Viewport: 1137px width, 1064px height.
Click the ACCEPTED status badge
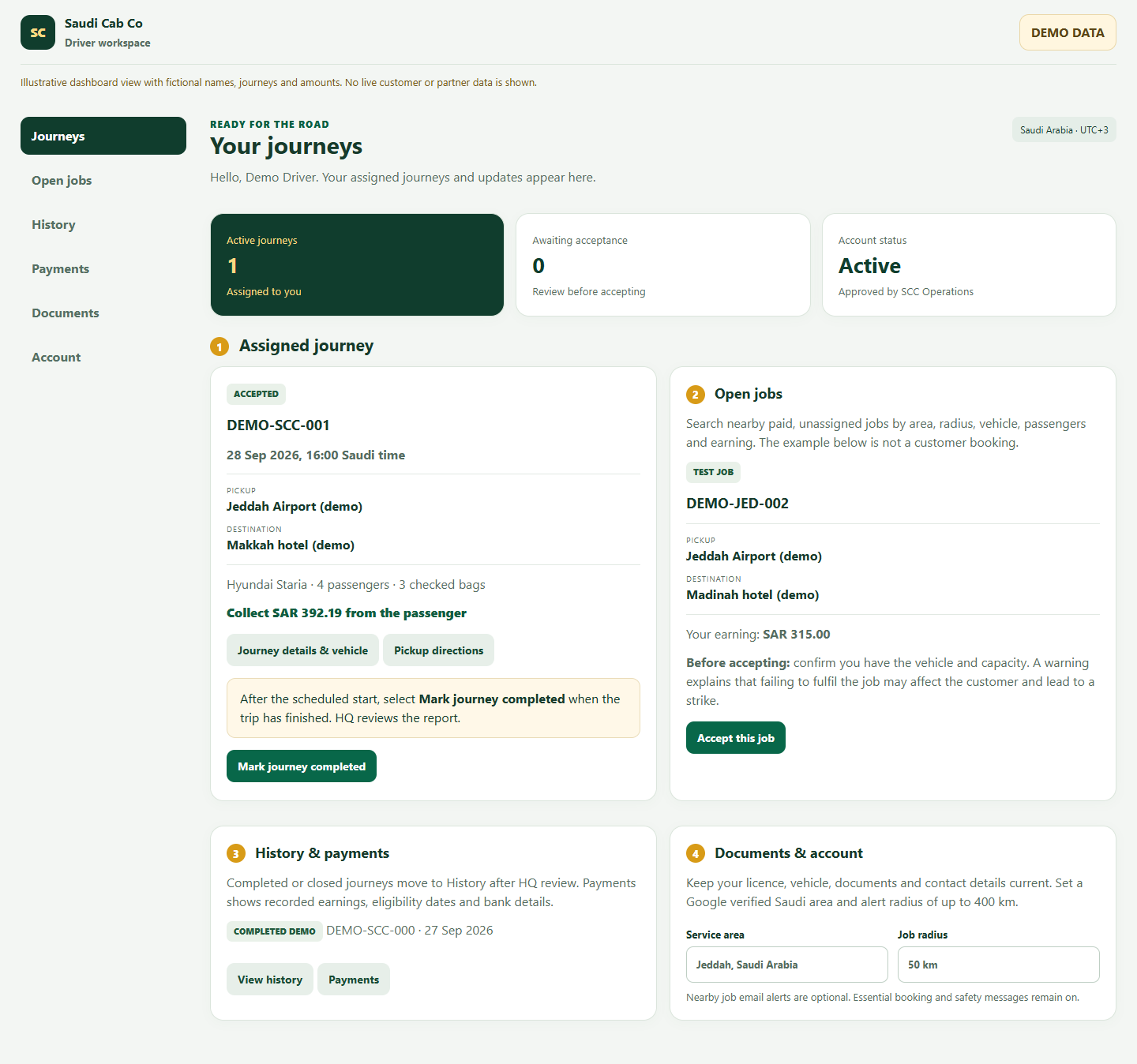256,394
